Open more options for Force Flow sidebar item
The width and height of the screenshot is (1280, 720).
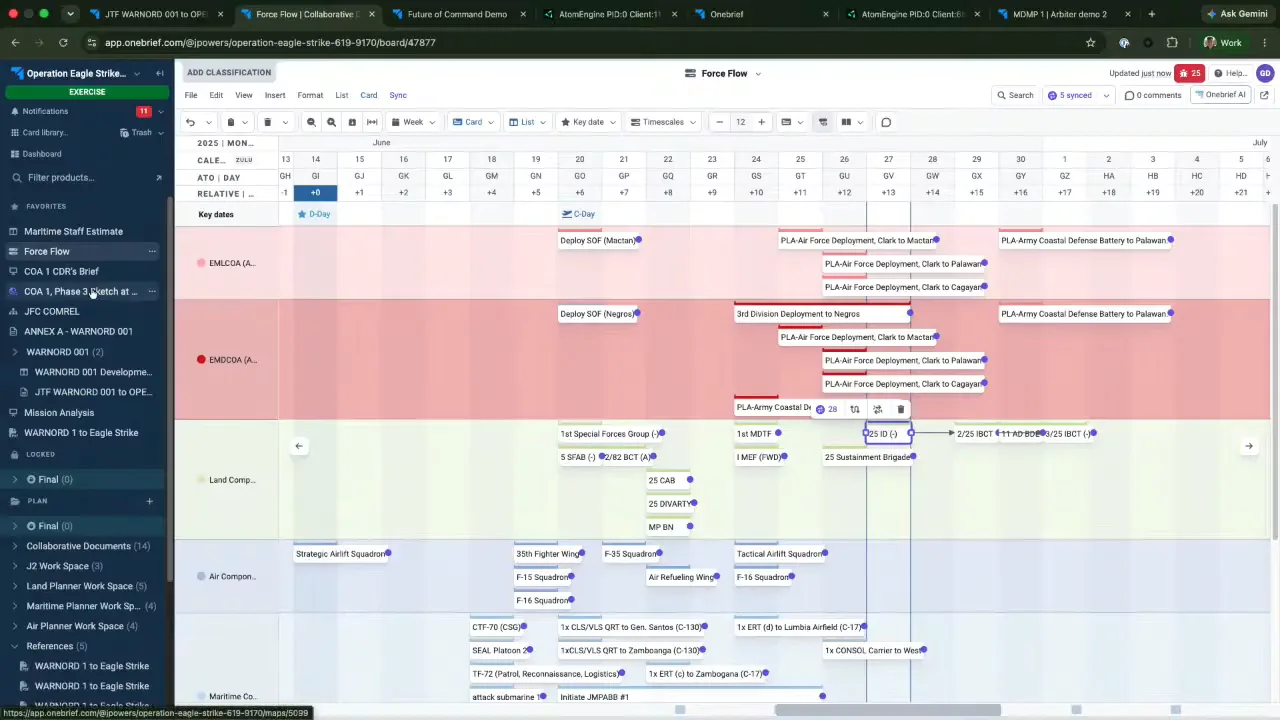click(x=152, y=252)
